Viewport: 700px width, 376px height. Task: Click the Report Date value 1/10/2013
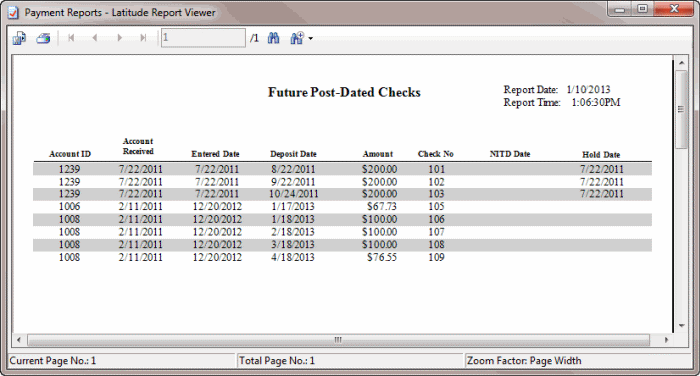tap(588, 89)
